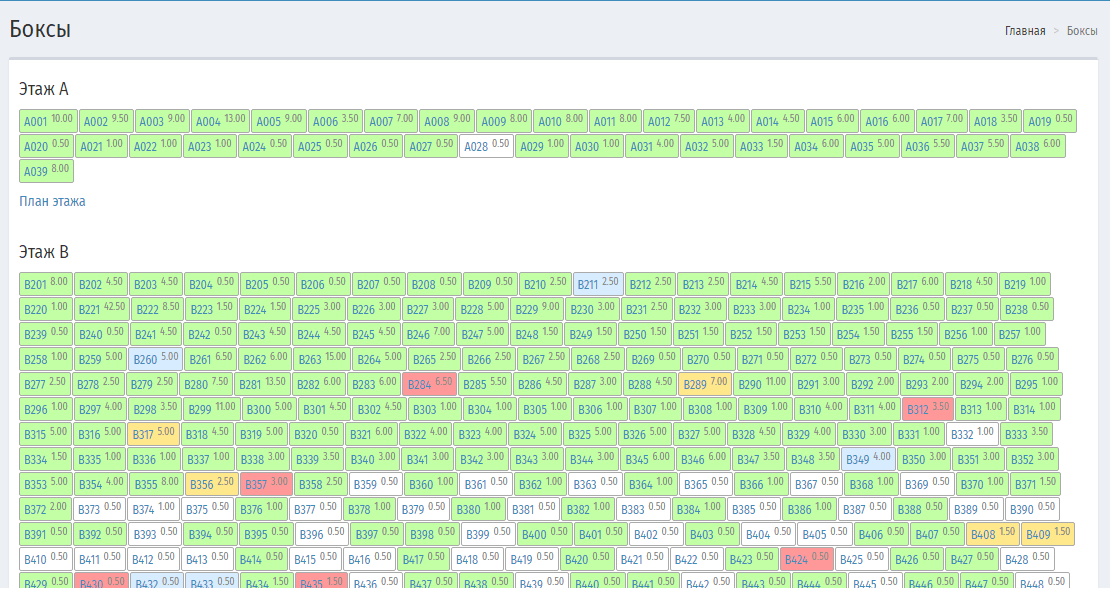The image size is (1110, 590).
Task: Choose the yellow box B409
Action: point(1048,533)
